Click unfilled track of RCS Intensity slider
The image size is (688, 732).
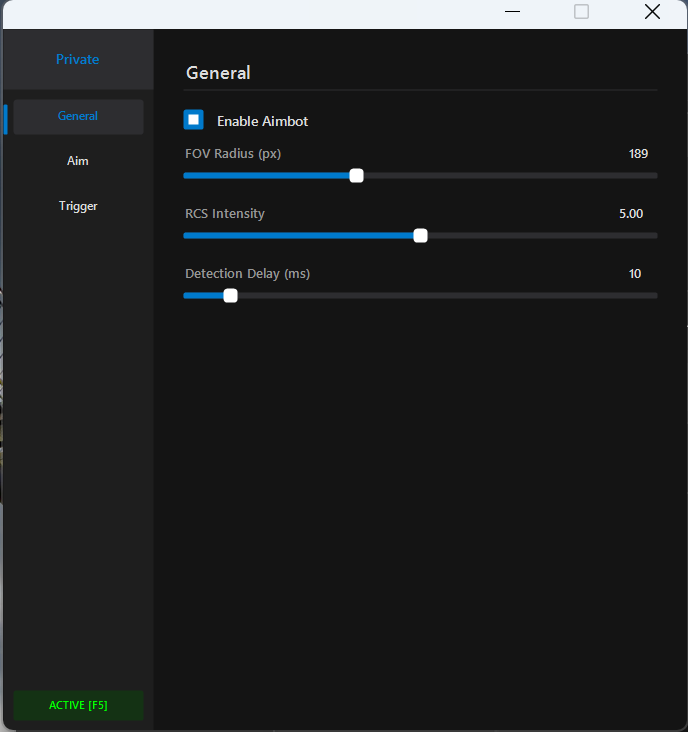540,236
